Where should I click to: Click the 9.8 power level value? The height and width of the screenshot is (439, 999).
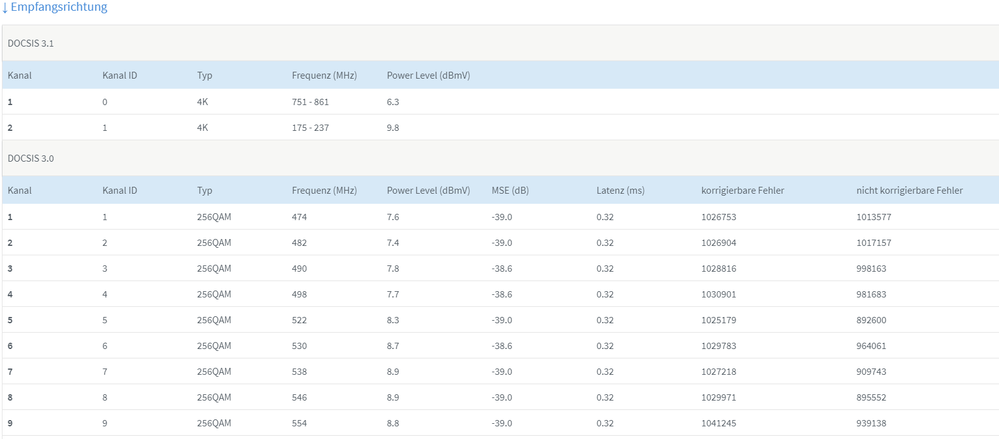tap(394, 128)
